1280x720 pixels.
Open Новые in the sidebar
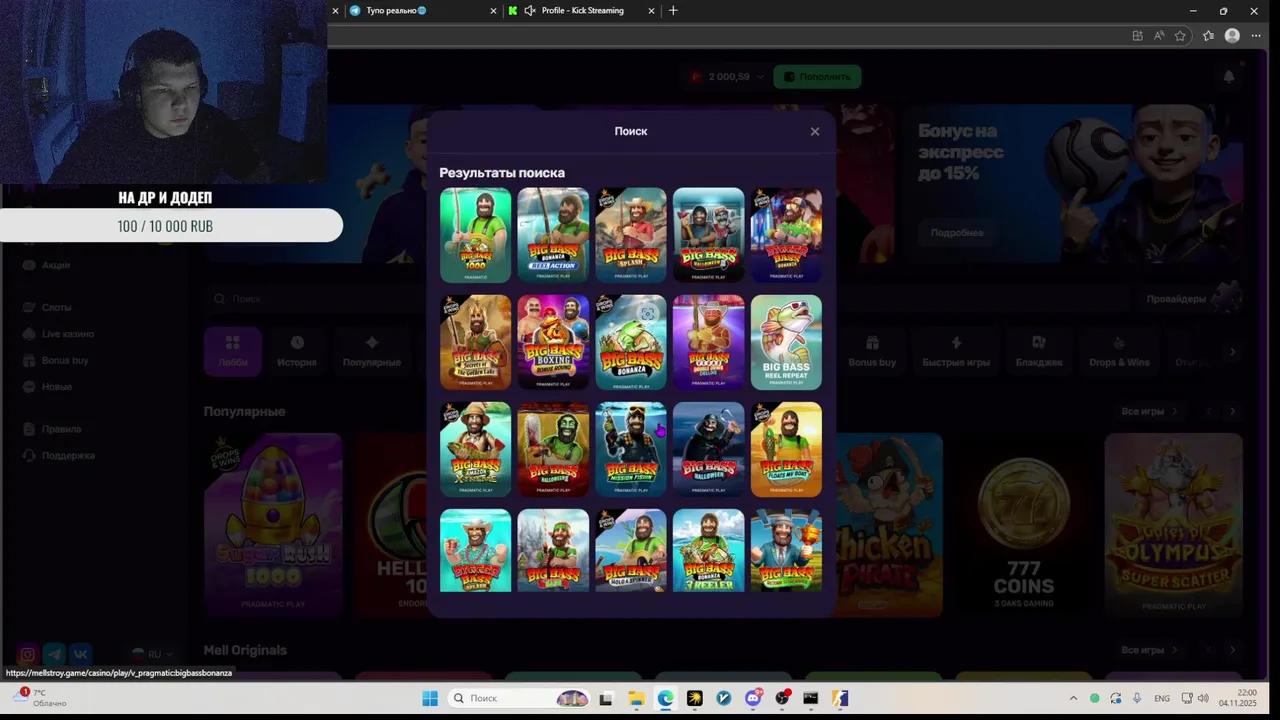tap(56, 387)
